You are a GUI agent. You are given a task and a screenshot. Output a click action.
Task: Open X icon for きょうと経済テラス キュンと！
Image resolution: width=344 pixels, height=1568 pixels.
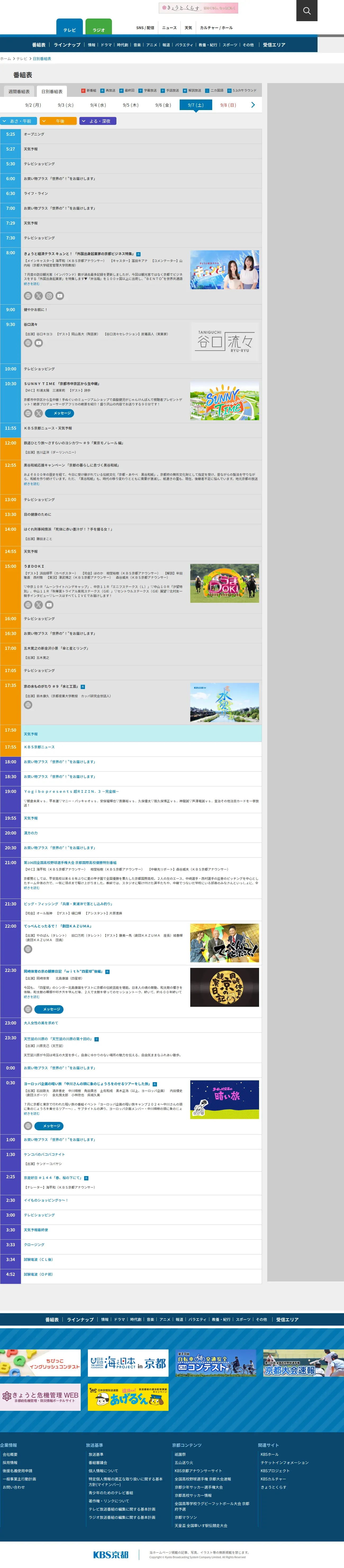[38, 296]
